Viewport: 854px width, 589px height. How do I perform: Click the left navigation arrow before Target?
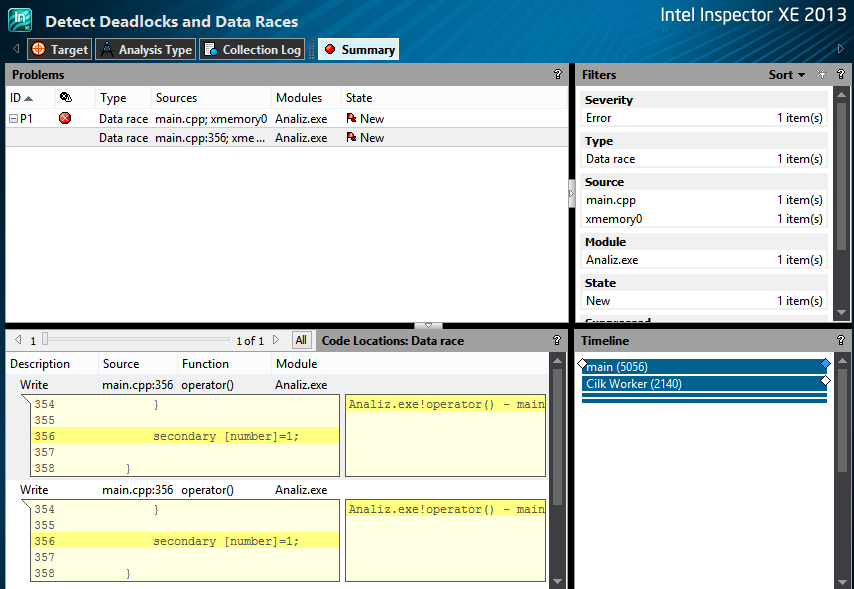(x=16, y=48)
